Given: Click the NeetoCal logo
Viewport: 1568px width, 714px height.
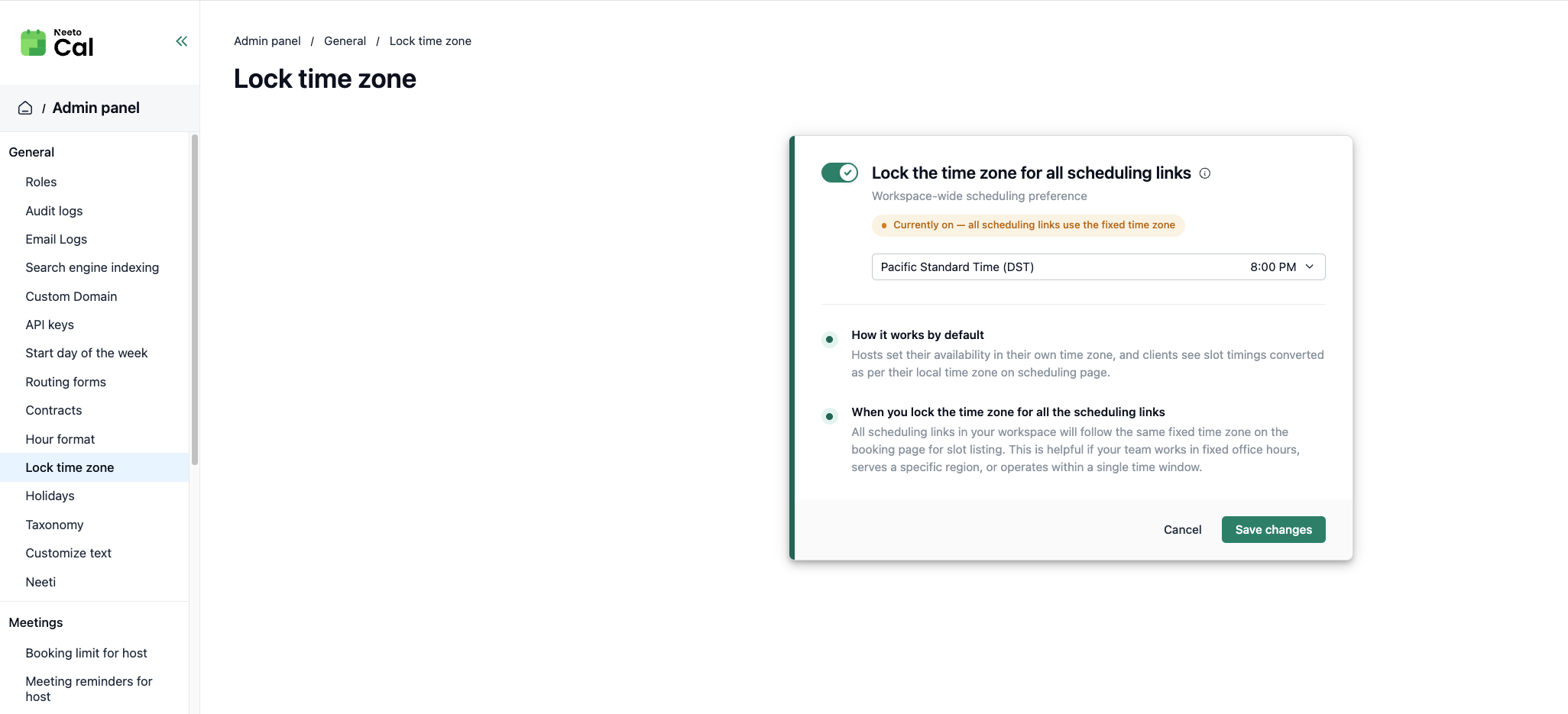Looking at the screenshot, I should 57,43.
